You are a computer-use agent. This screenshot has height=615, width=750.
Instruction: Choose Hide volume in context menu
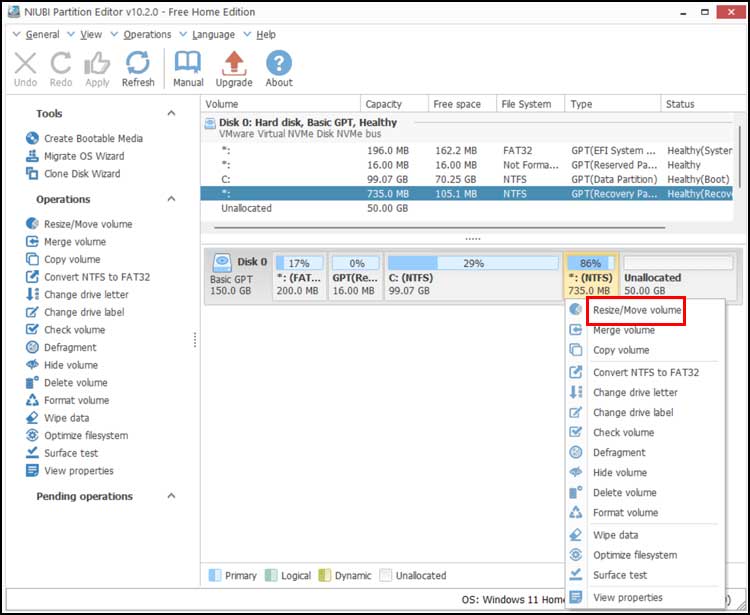645,472
